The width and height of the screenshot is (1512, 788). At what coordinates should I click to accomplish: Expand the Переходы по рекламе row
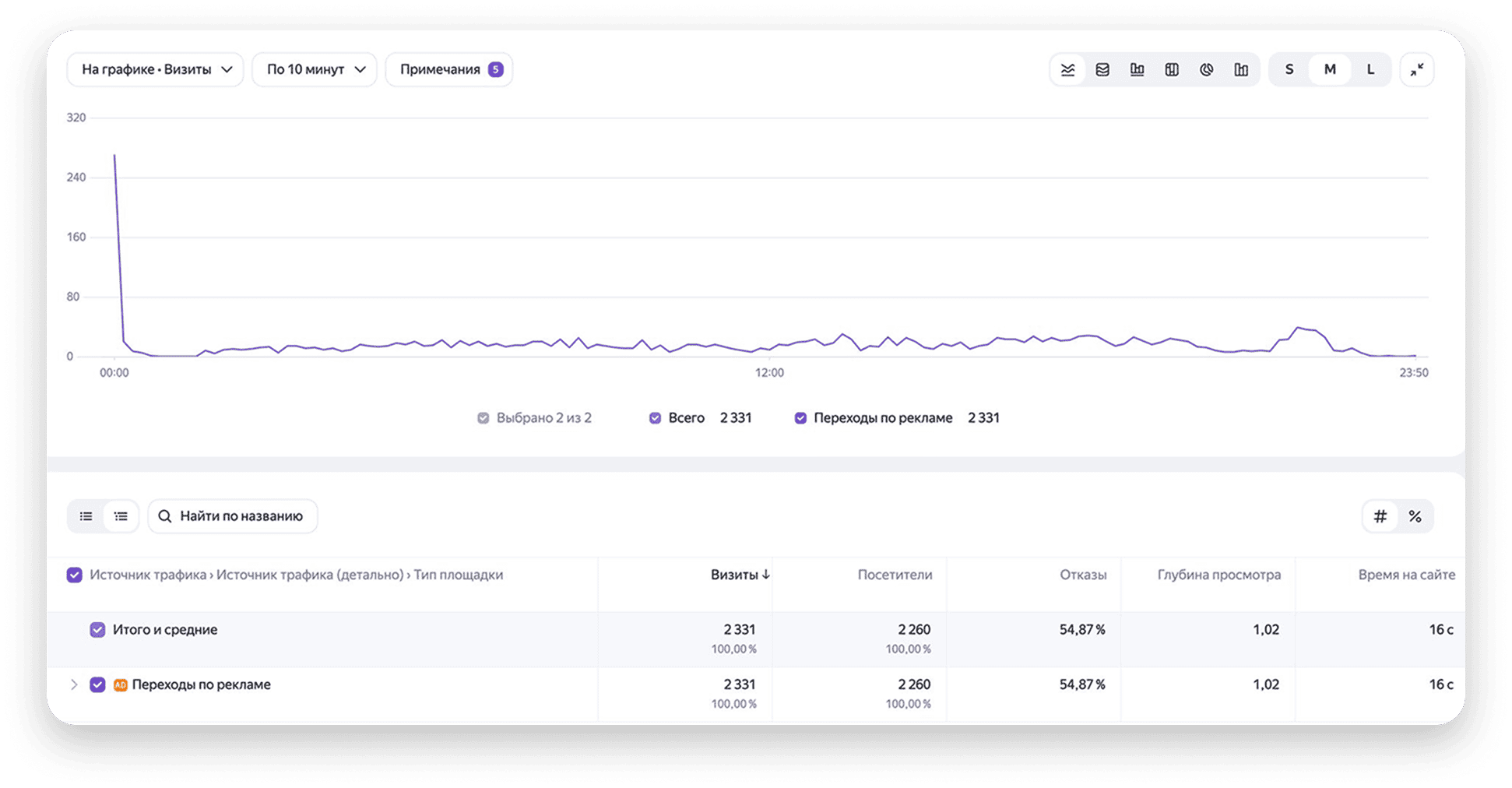pos(74,684)
